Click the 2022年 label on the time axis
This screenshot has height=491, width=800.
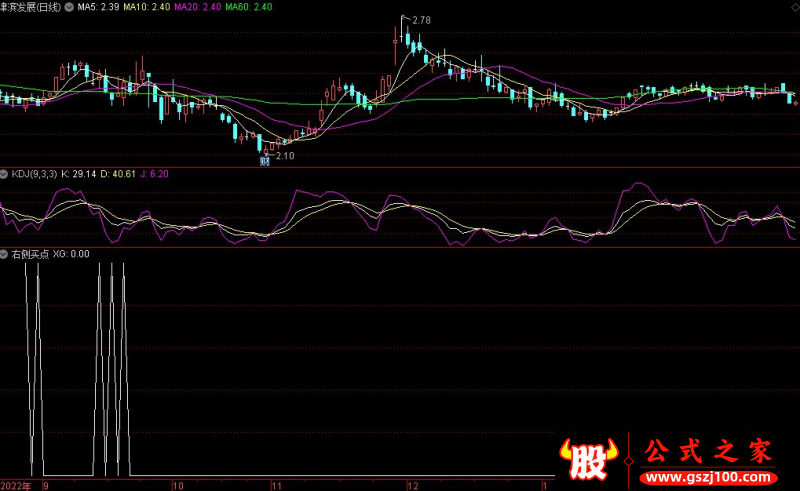[x=16, y=484]
